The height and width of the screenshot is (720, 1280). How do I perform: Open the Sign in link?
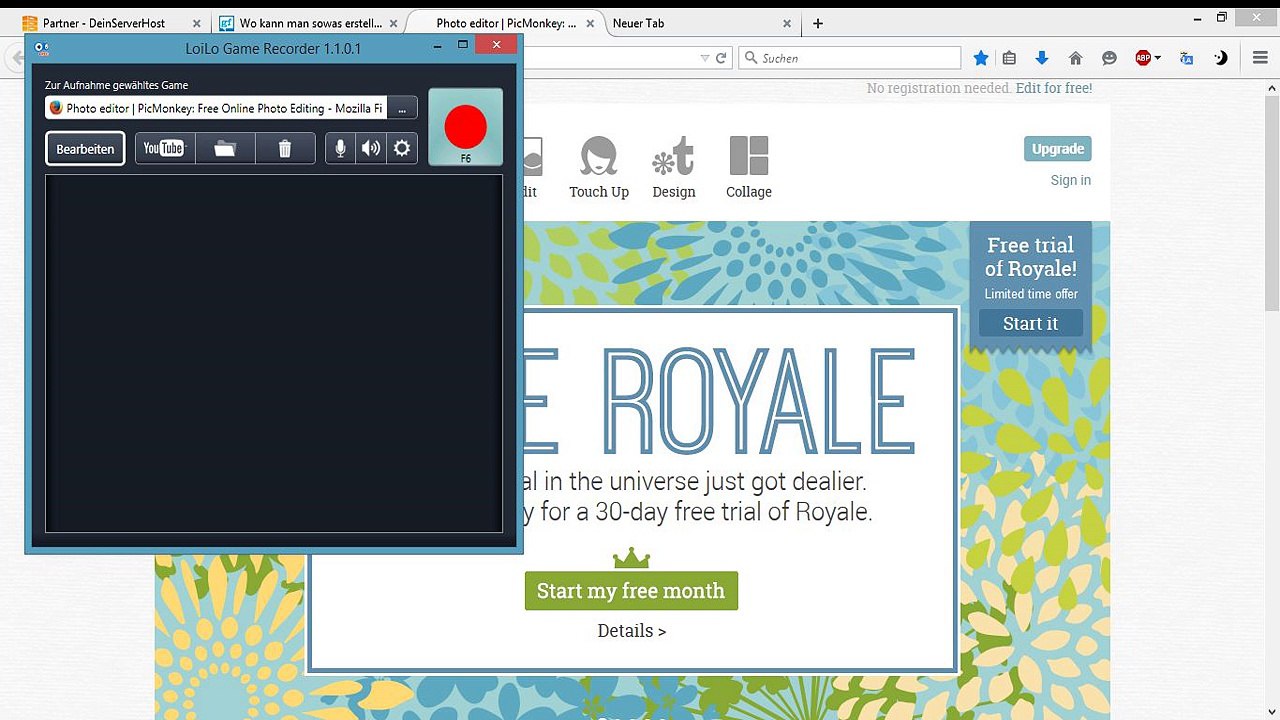pos(1070,180)
